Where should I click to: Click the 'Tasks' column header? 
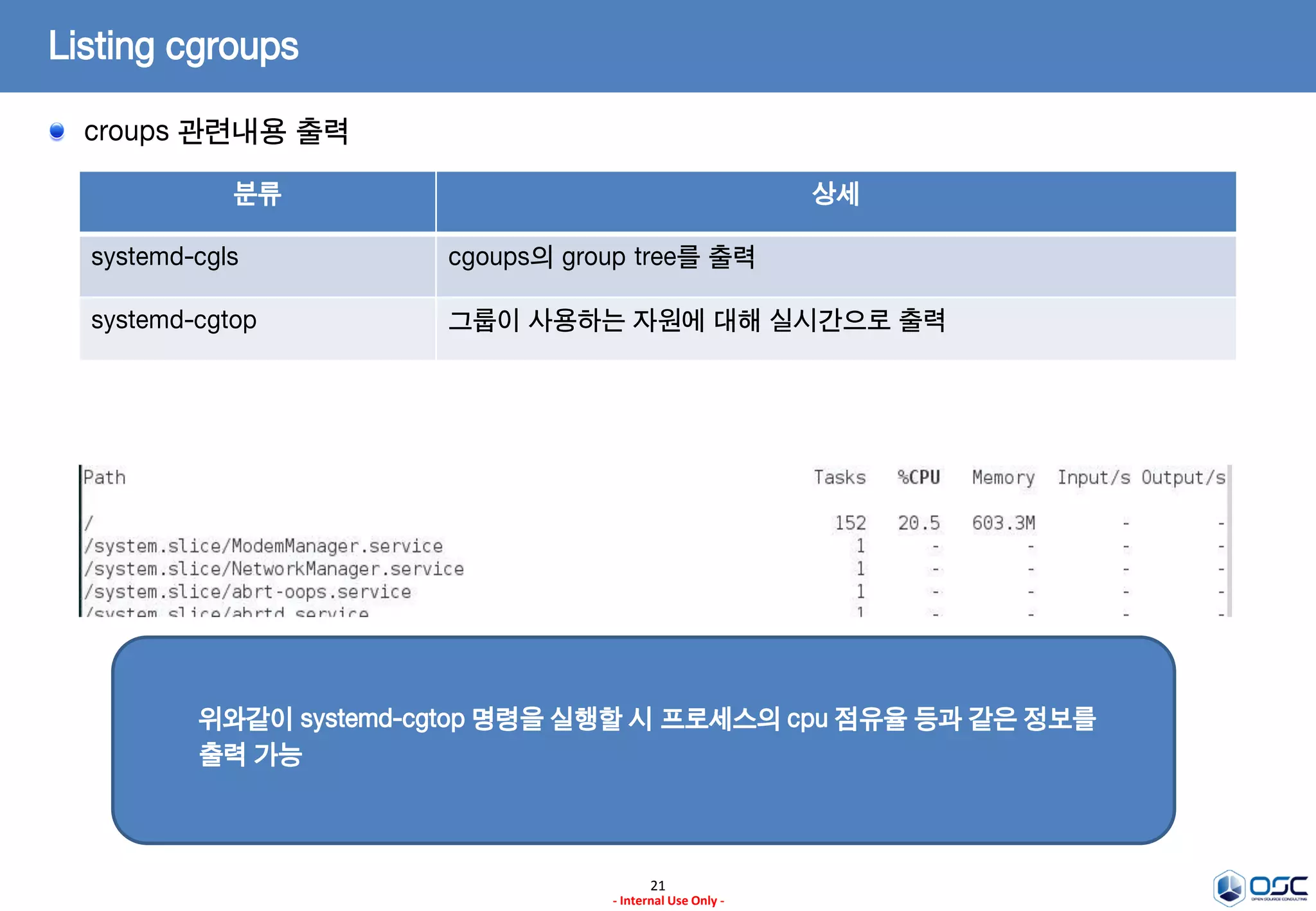(x=839, y=477)
